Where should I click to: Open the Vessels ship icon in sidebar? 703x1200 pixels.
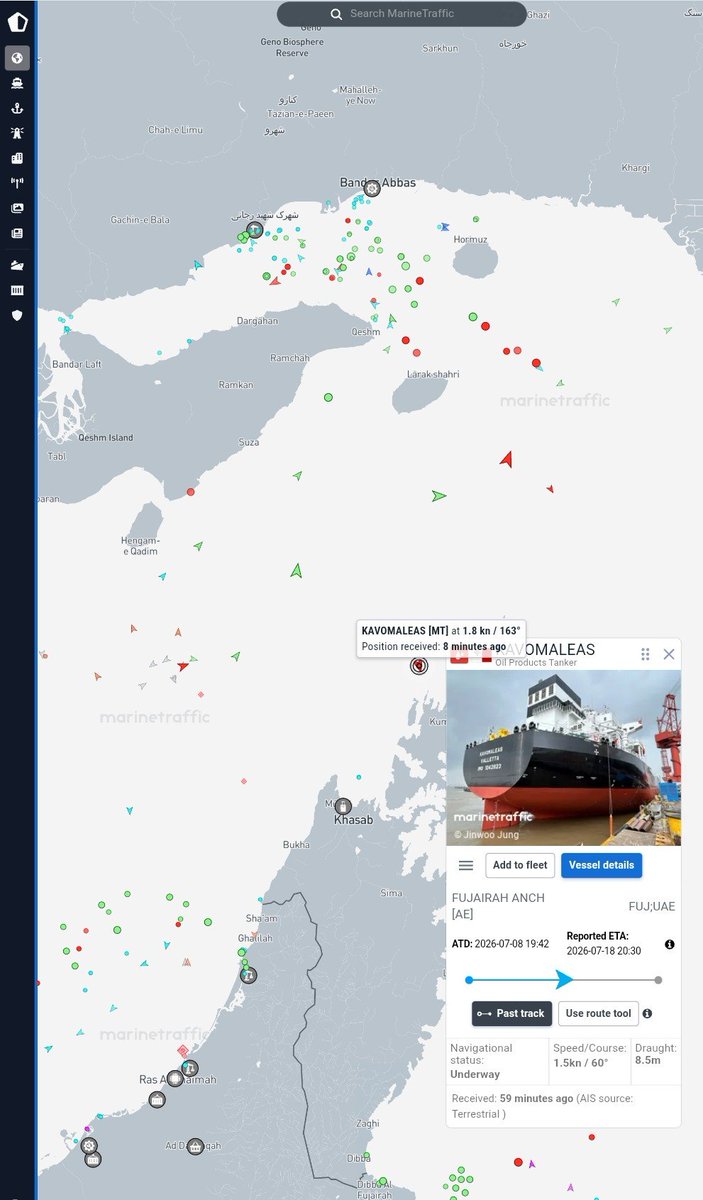pos(17,83)
